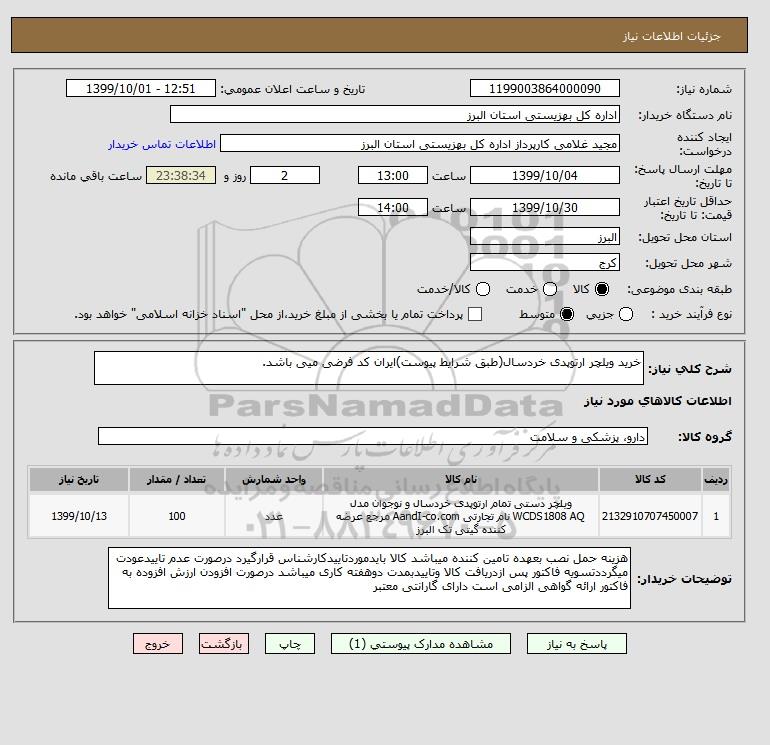Click the quantity cell 100
Image resolution: width=770 pixels, height=745 pixels.
pyautogui.click(x=177, y=516)
